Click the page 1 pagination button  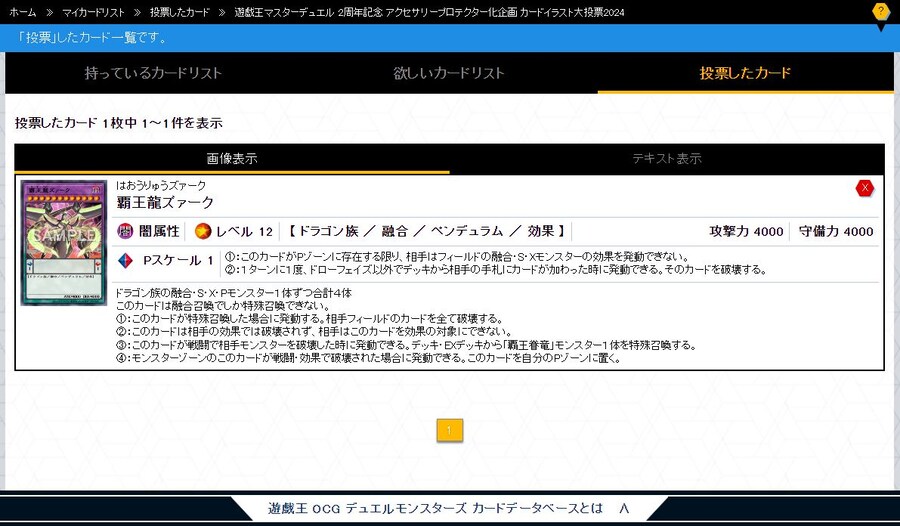click(x=449, y=430)
